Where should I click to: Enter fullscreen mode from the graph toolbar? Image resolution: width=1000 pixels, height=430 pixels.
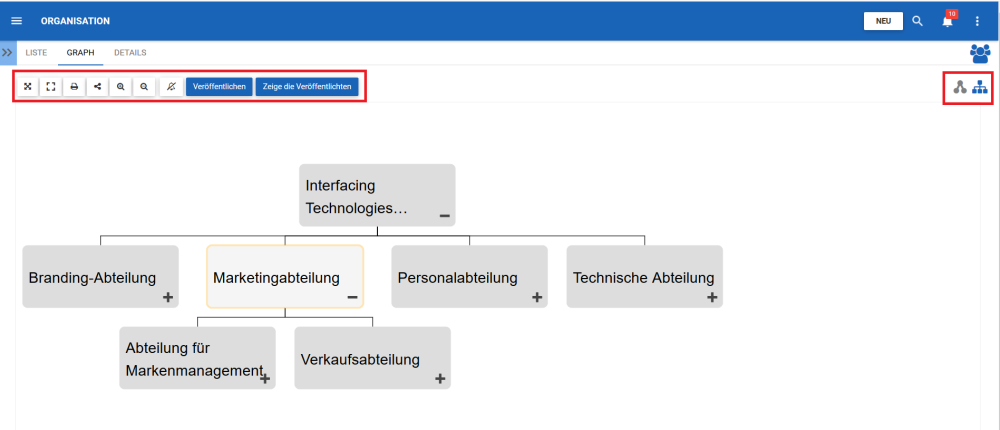tap(50, 87)
